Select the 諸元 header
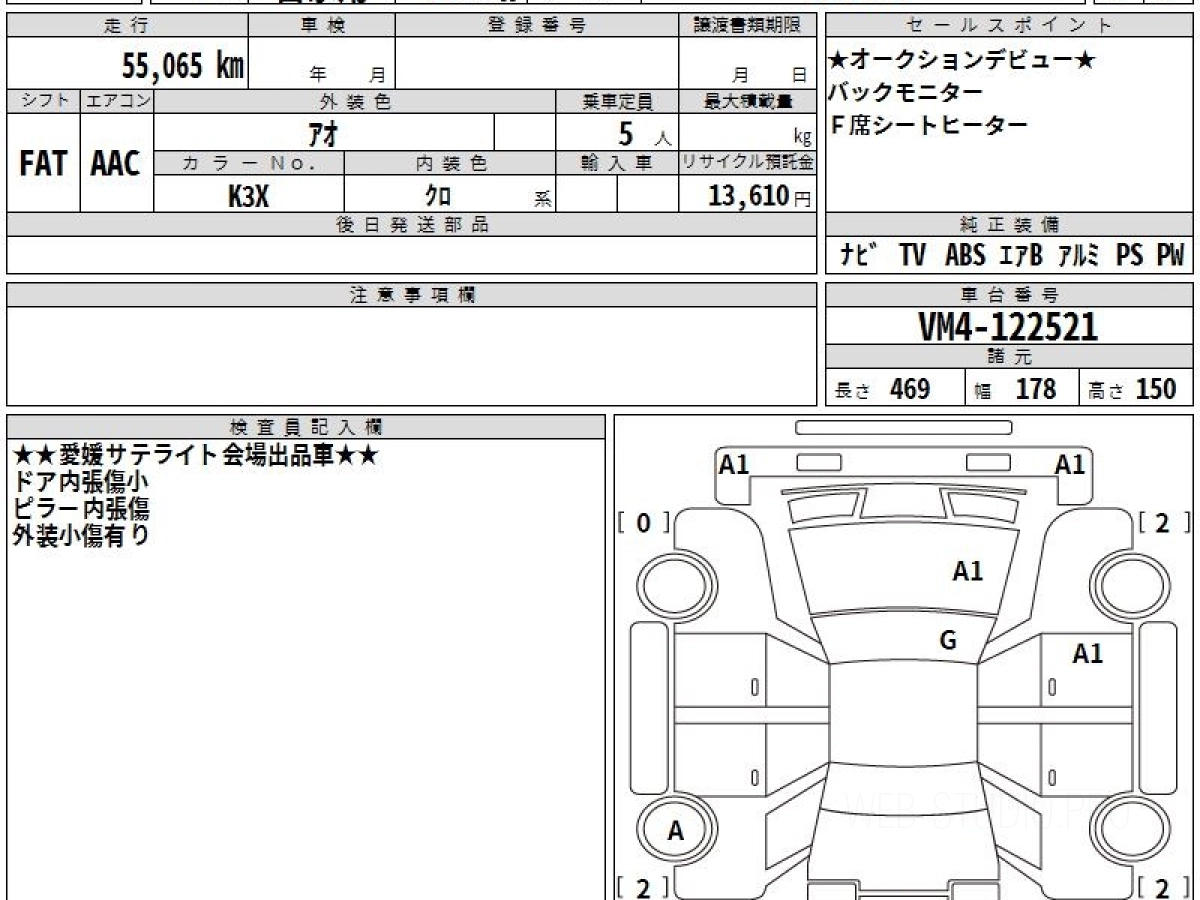Screen dimensions: 1200x900 [x=1010, y=357]
